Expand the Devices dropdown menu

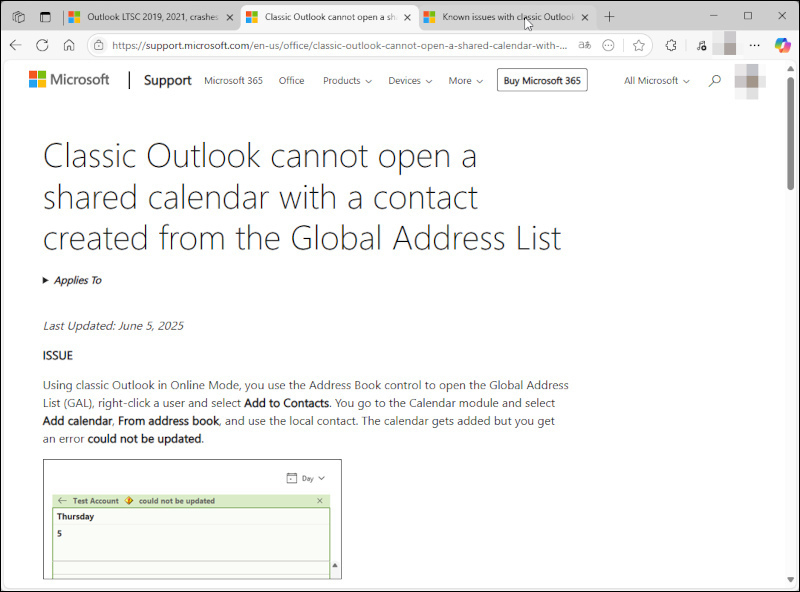click(x=410, y=81)
